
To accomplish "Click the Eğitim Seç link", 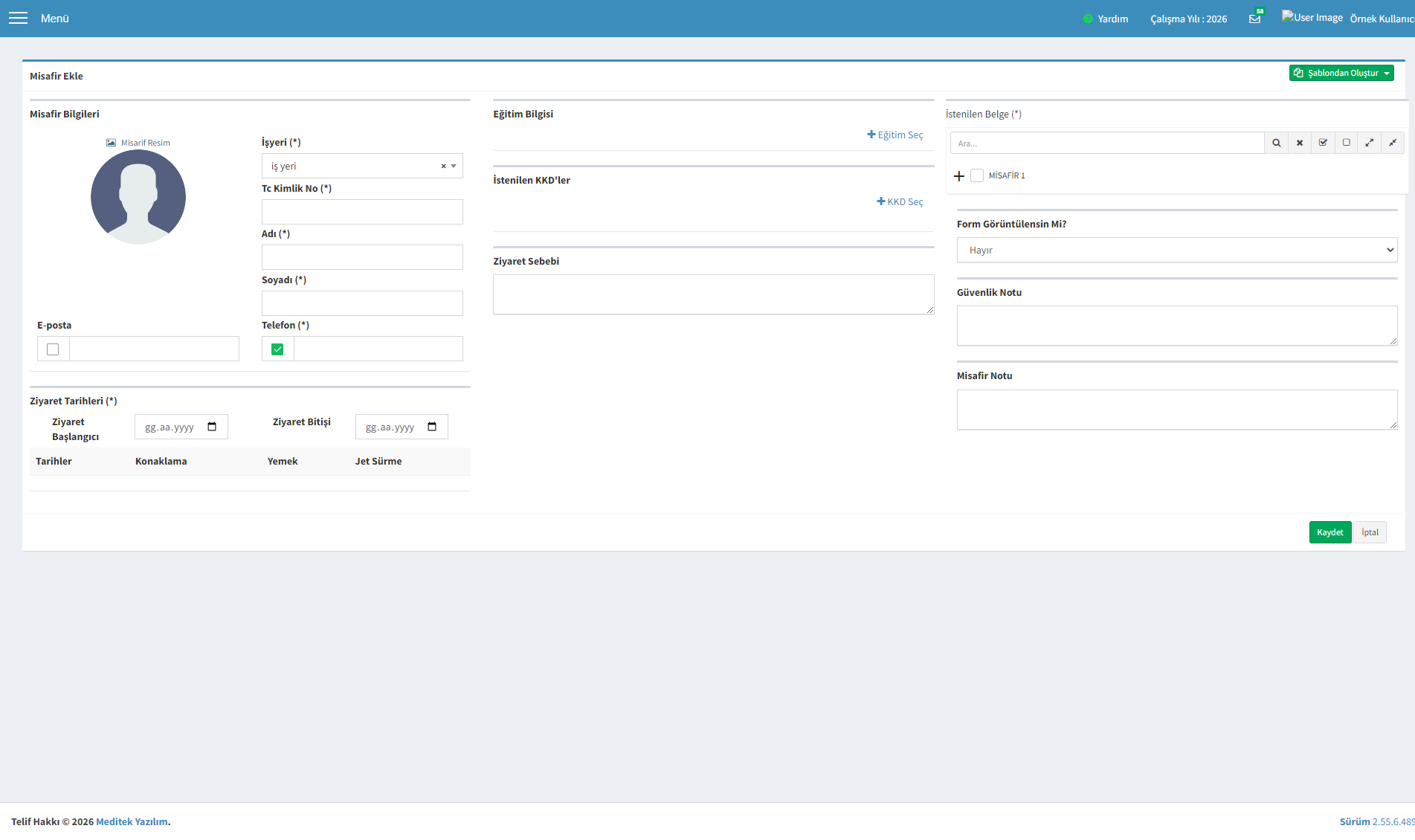I will click(x=895, y=135).
